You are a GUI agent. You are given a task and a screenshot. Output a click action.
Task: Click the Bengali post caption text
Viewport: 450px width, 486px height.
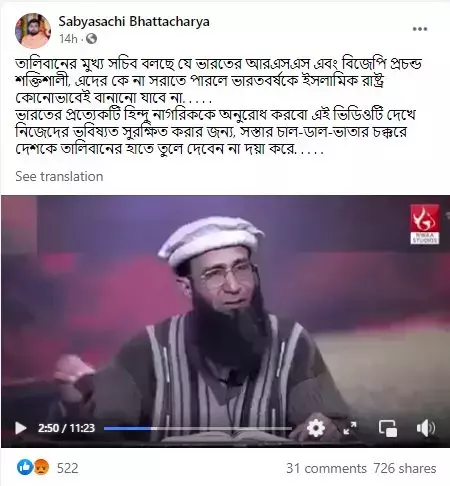218,106
